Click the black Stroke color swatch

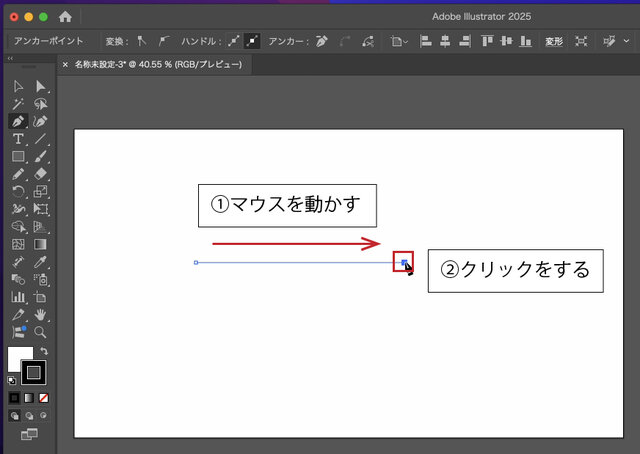click(33, 372)
